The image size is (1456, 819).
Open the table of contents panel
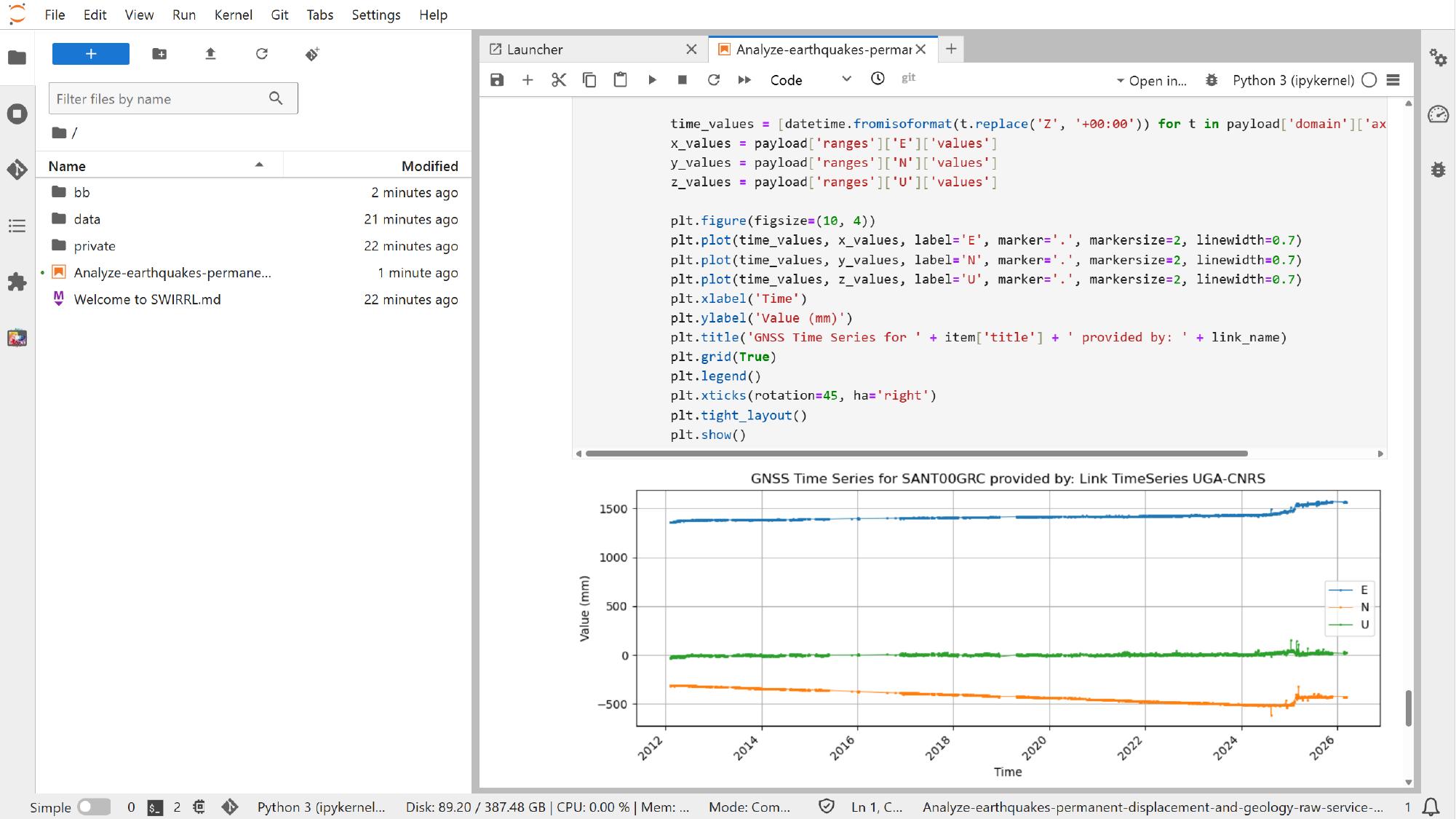(17, 226)
